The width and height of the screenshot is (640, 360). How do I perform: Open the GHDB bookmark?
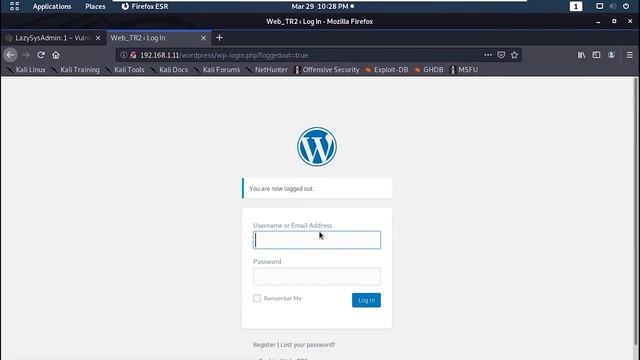[429, 70]
